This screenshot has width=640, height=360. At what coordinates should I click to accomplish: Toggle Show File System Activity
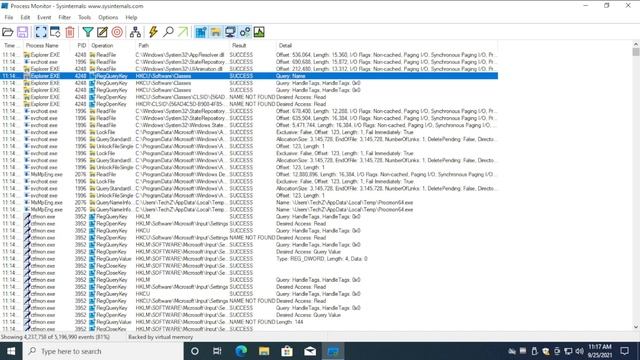[x=216, y=32]
